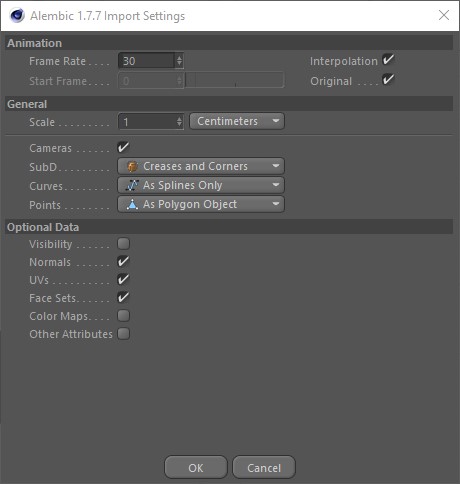460x484 pixels.
Task: Tick the Other Attributes checkbox
Action: tap(123, 334)
